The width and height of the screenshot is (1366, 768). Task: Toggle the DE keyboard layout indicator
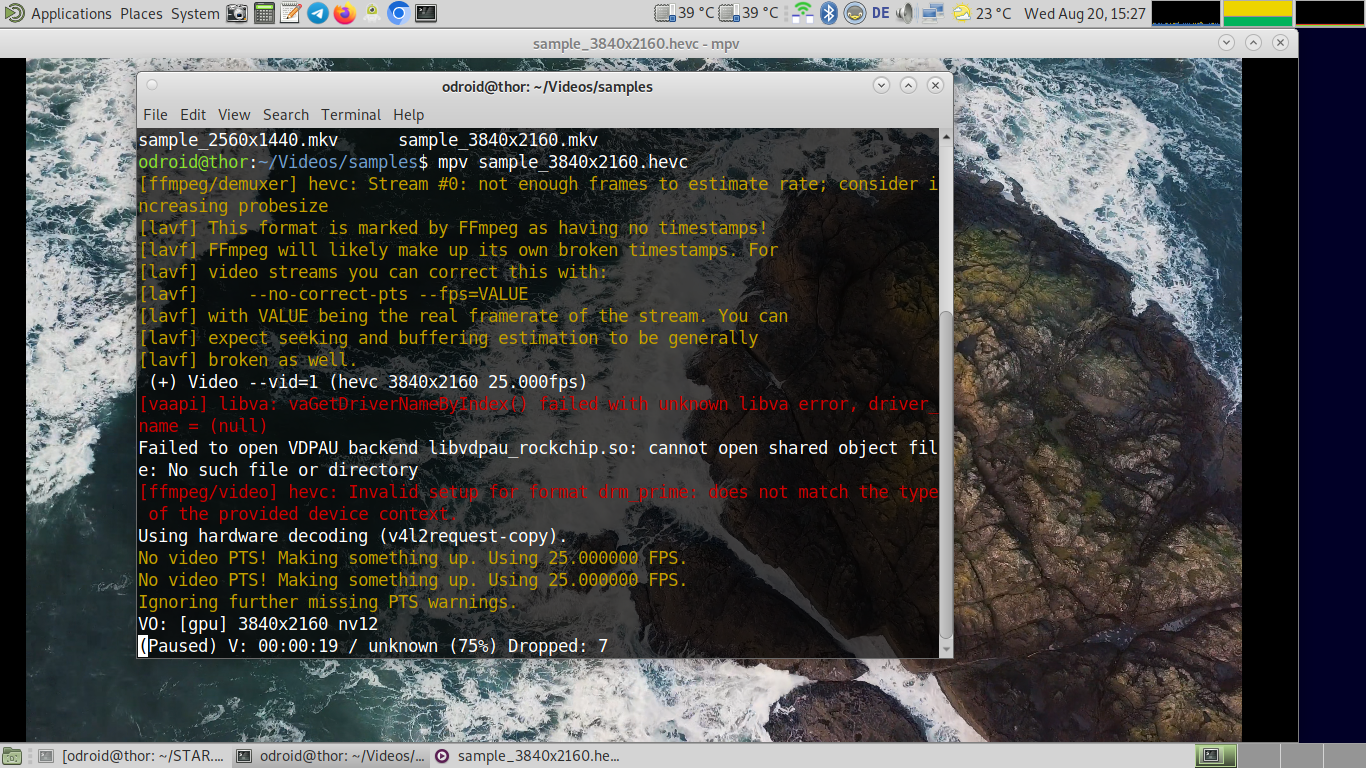coord(881,14)
